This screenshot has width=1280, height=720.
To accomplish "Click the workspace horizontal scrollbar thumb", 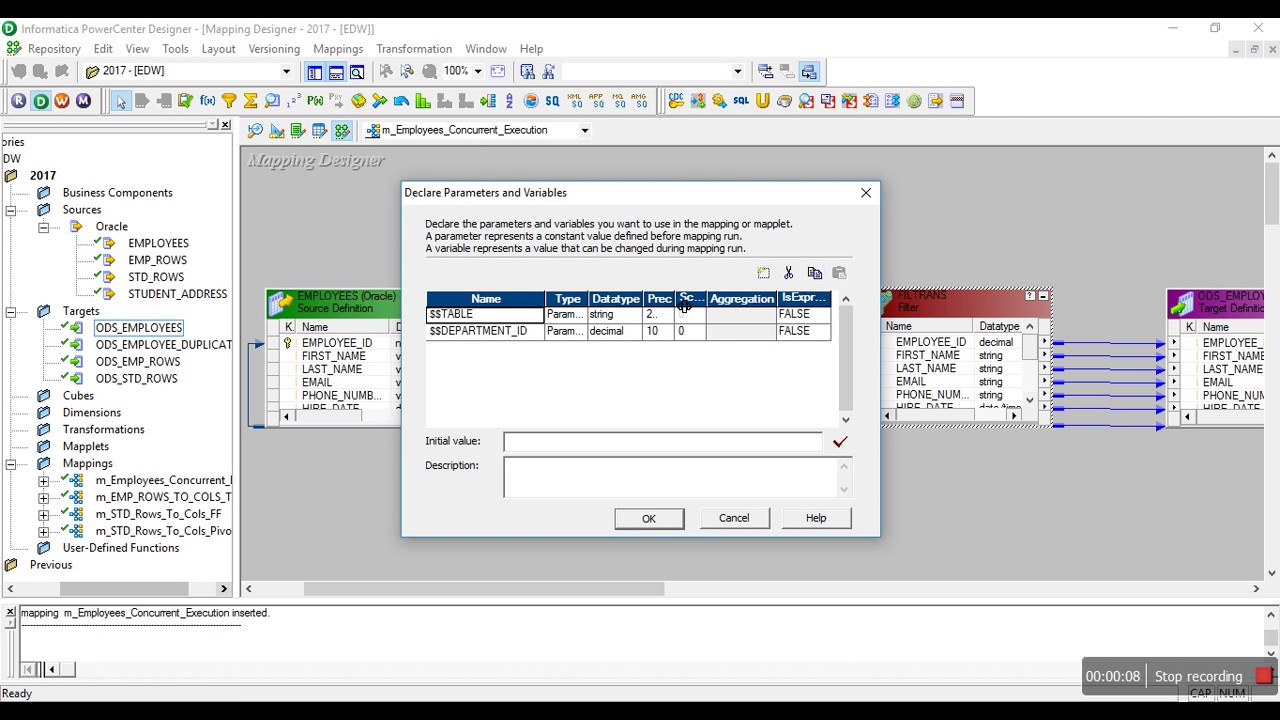I will [x=484, y=589].
